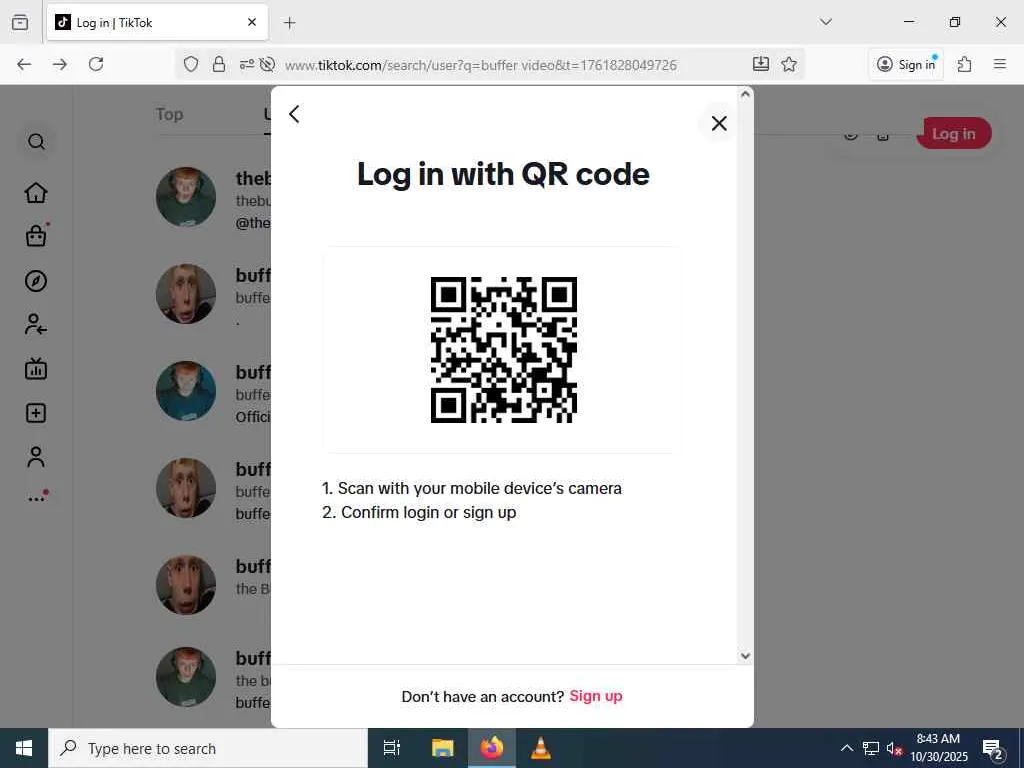Open File Explorer from the taskbar
This screenshot has width=1024, height=768.
[x=443, y=748]
